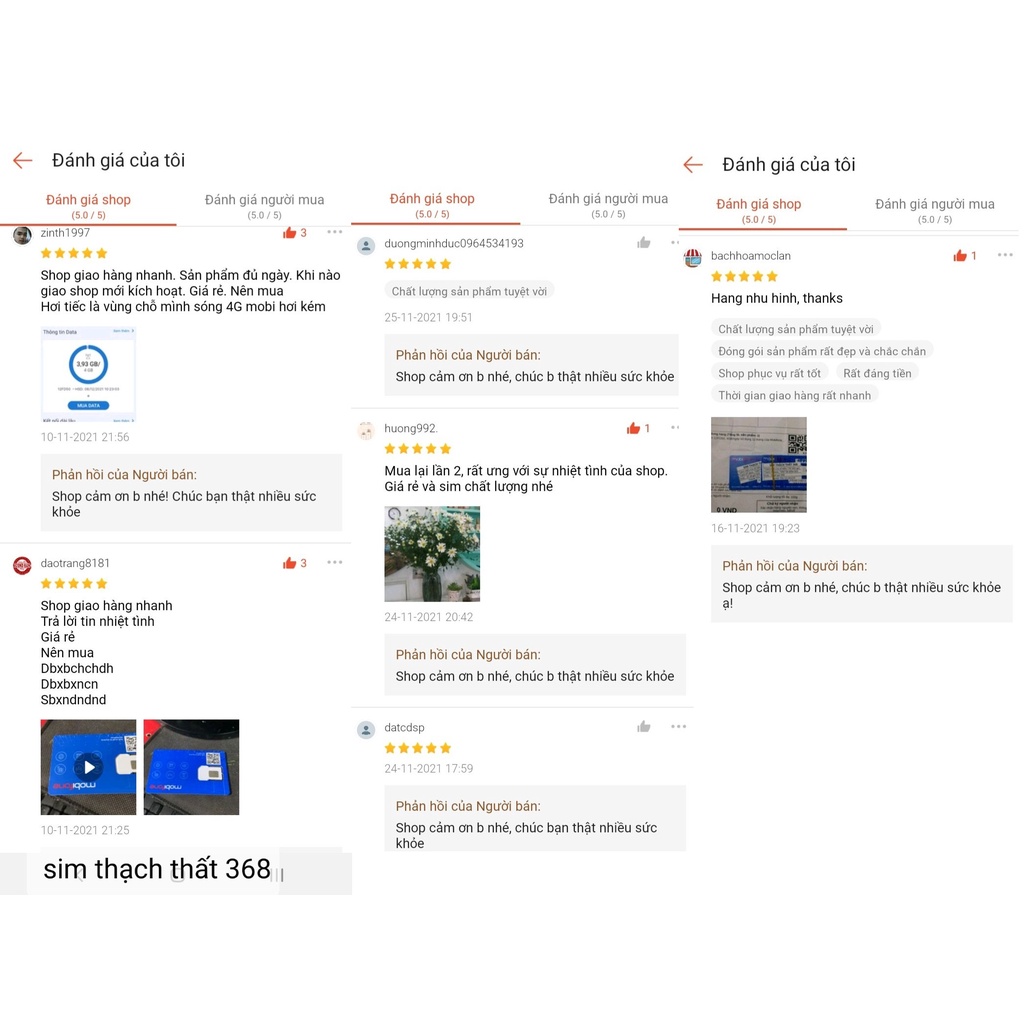This screenshot has height=1024, width=1024.
Task: Open three-dot menu for bachhoamoclan's review
Action: (1005, 255)
